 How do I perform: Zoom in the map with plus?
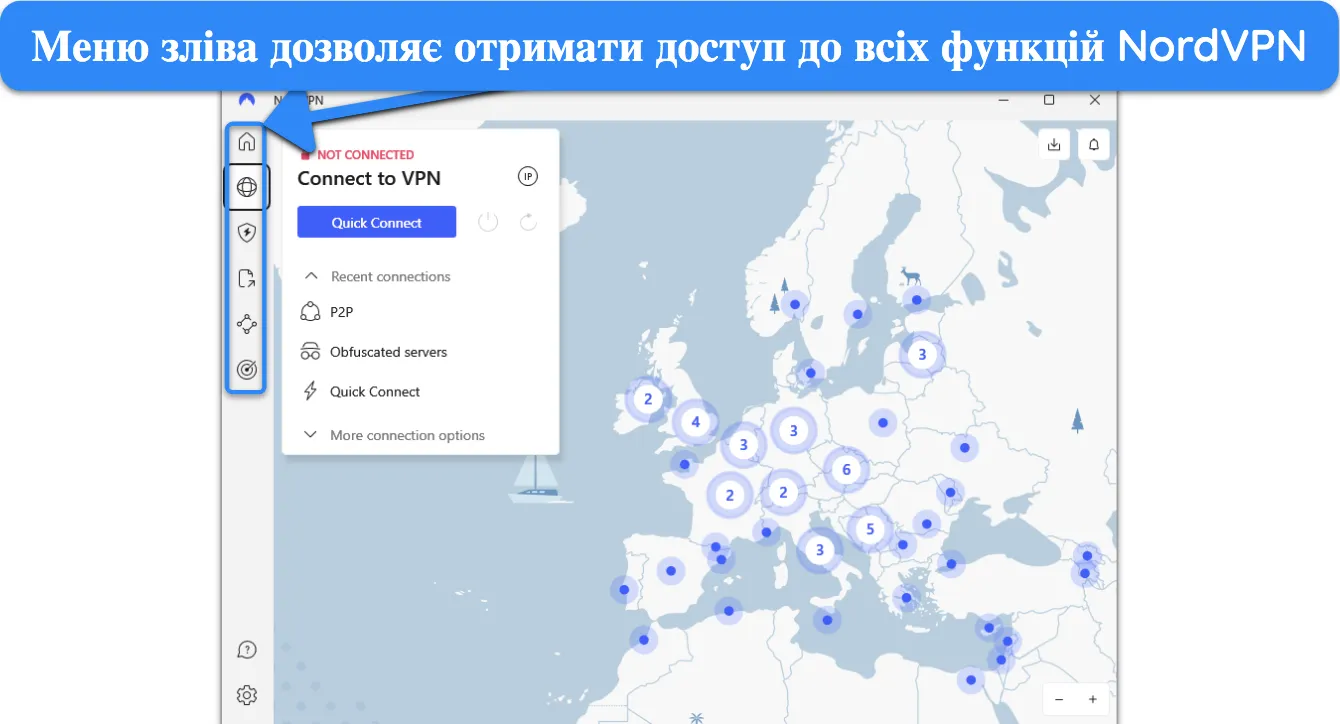pyautogui.click(x=1093, y=699)
